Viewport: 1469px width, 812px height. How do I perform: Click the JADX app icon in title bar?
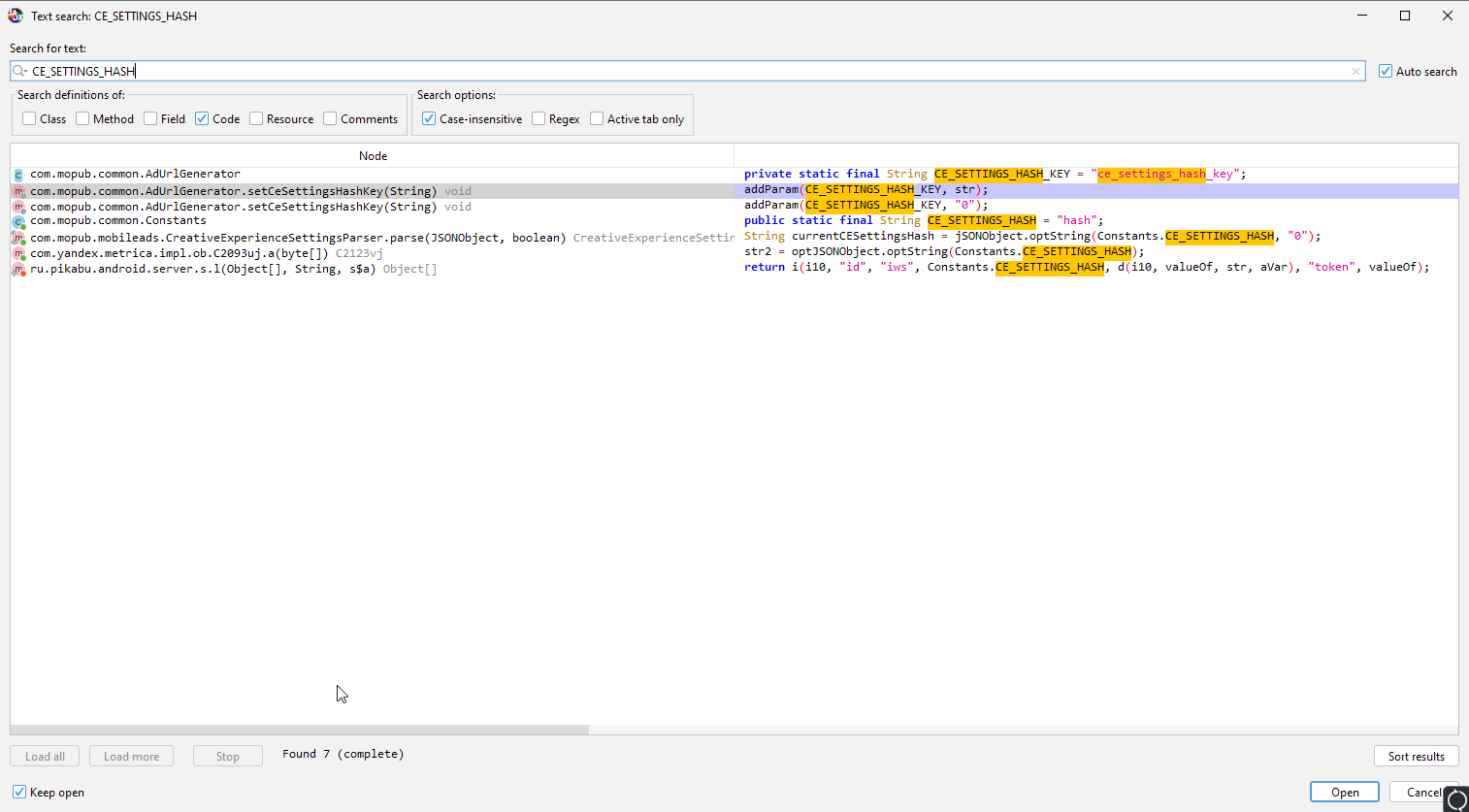pyautogui.click(x=16, y=16)
